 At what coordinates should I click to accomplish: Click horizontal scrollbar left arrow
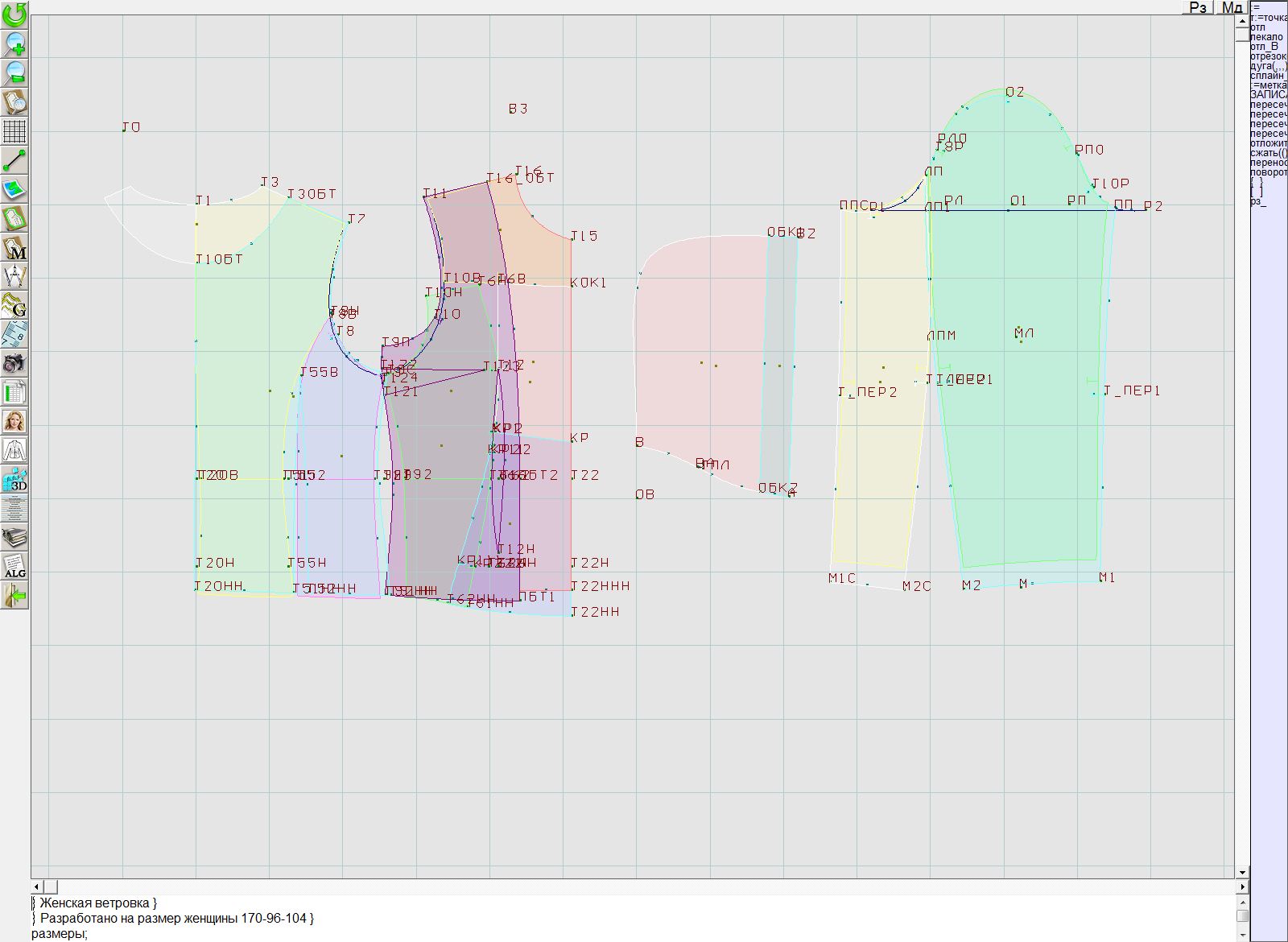[x=37, y=886]
